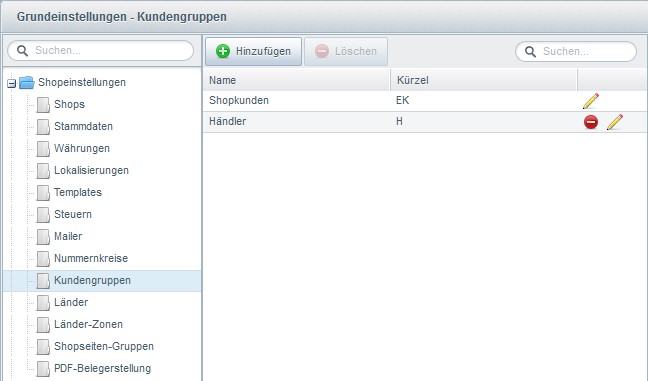
Task: Focus the table Suchen field
Action: pos(576,51)
